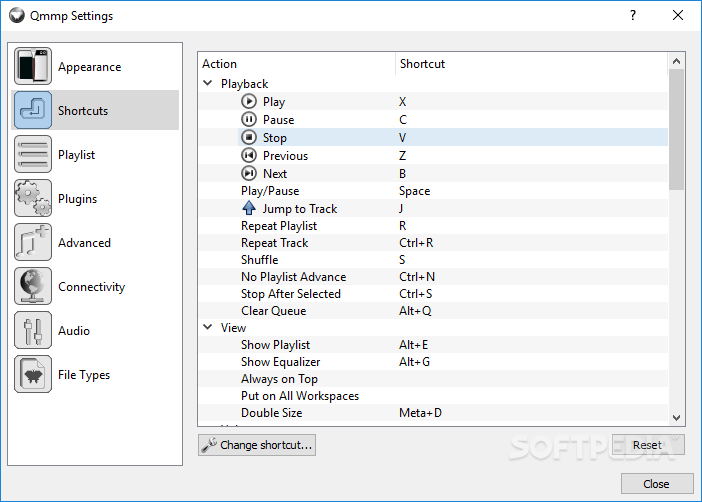The width and height of the screenshot is (702, 502).
Task: Select the Repeat Playlist row
Action: (x=433, y=226)
